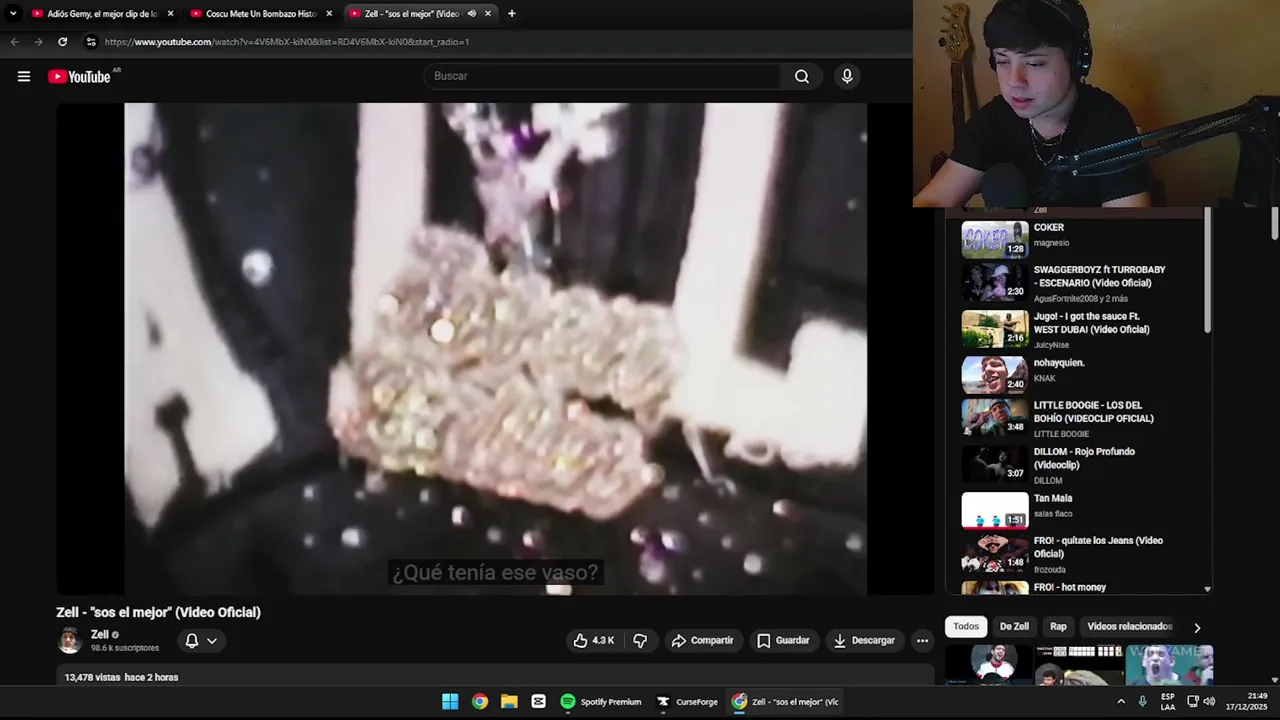Open the volume speaker tray icon
Image resolution: width=1280 pixels, height=720 pixels.
click(x=1209, y=701)
